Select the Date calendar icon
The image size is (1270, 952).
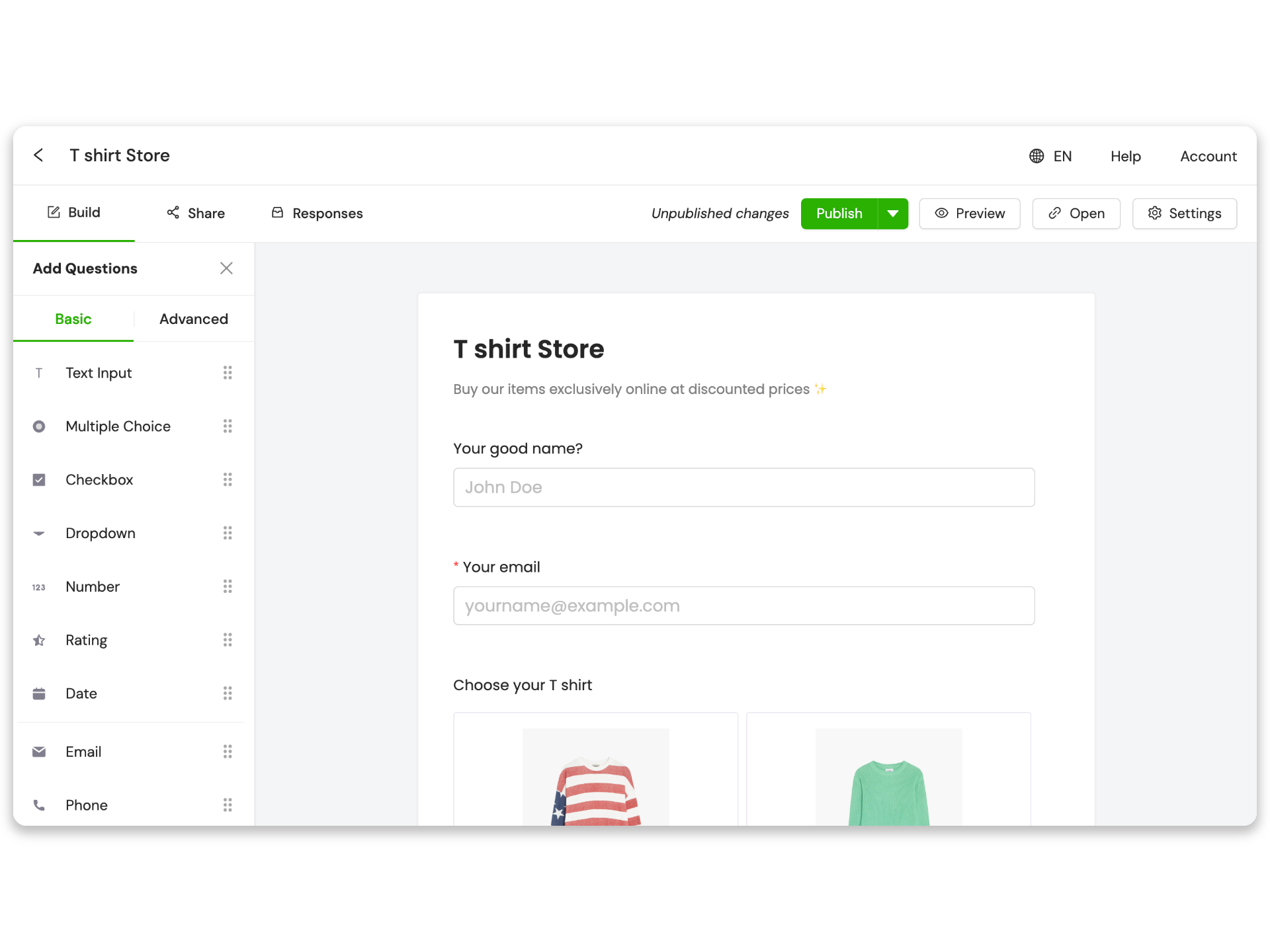pos(38,693)
